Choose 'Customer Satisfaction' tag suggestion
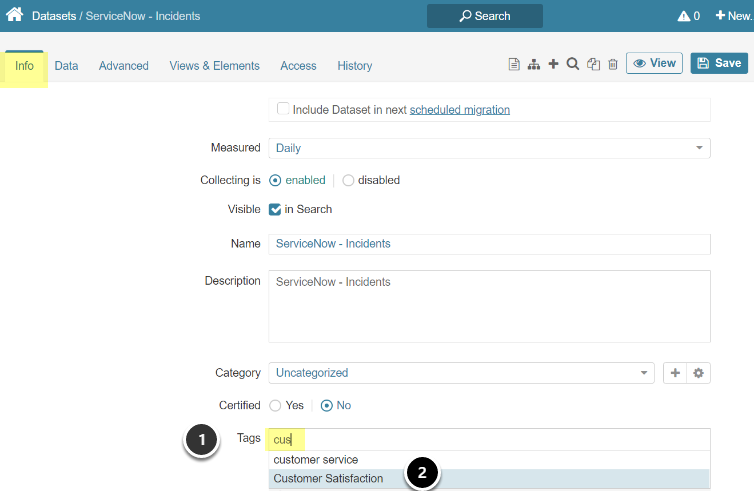The image size is (754, 491). pyautogui.click(x=490, y=478)
